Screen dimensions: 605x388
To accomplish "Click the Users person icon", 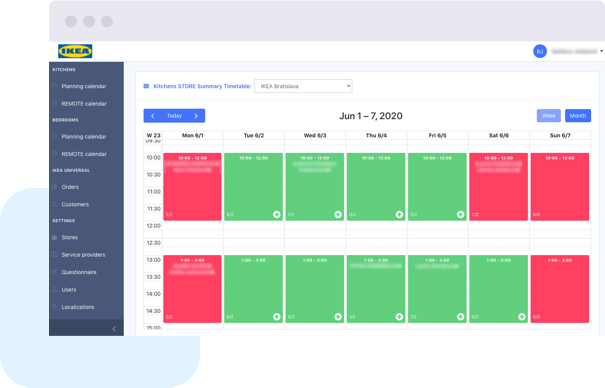I will [x=54, y=289].
